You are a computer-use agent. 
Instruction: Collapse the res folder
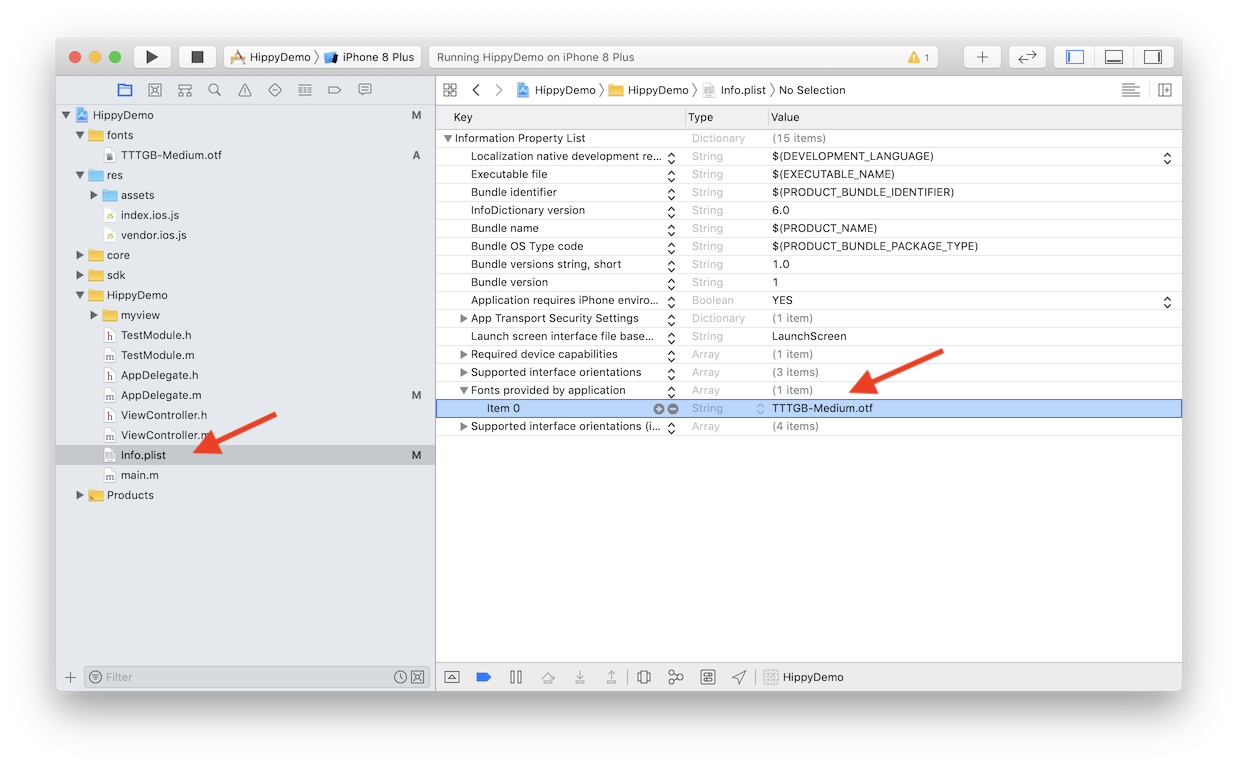[x=80, y=175]
